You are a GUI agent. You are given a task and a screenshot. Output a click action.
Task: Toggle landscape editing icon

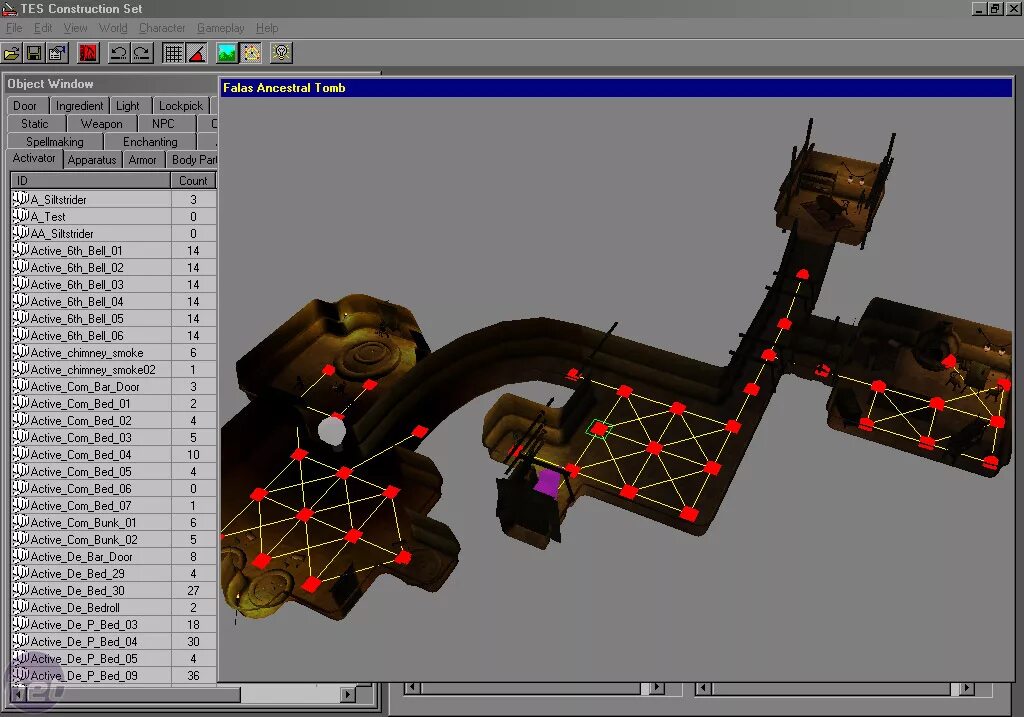(x=227, y=53)
